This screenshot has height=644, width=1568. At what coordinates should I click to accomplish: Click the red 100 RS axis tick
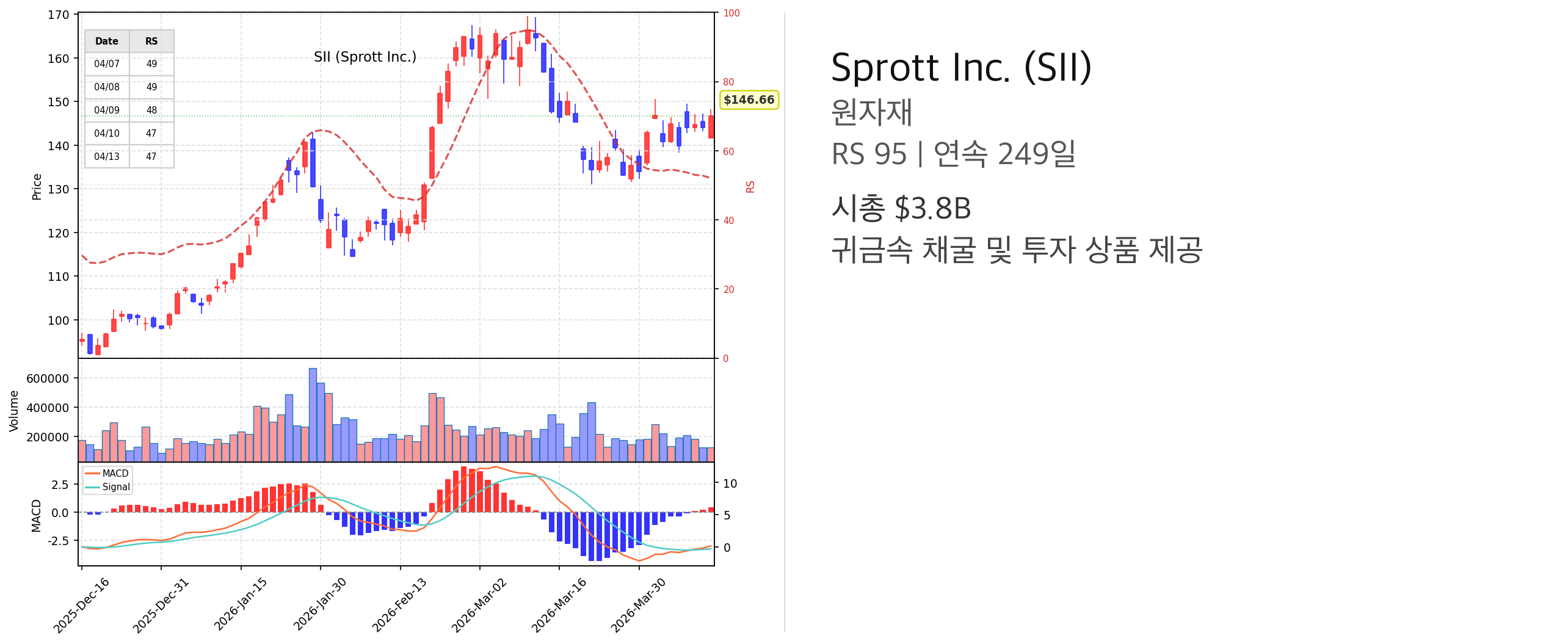pos(731,13)
